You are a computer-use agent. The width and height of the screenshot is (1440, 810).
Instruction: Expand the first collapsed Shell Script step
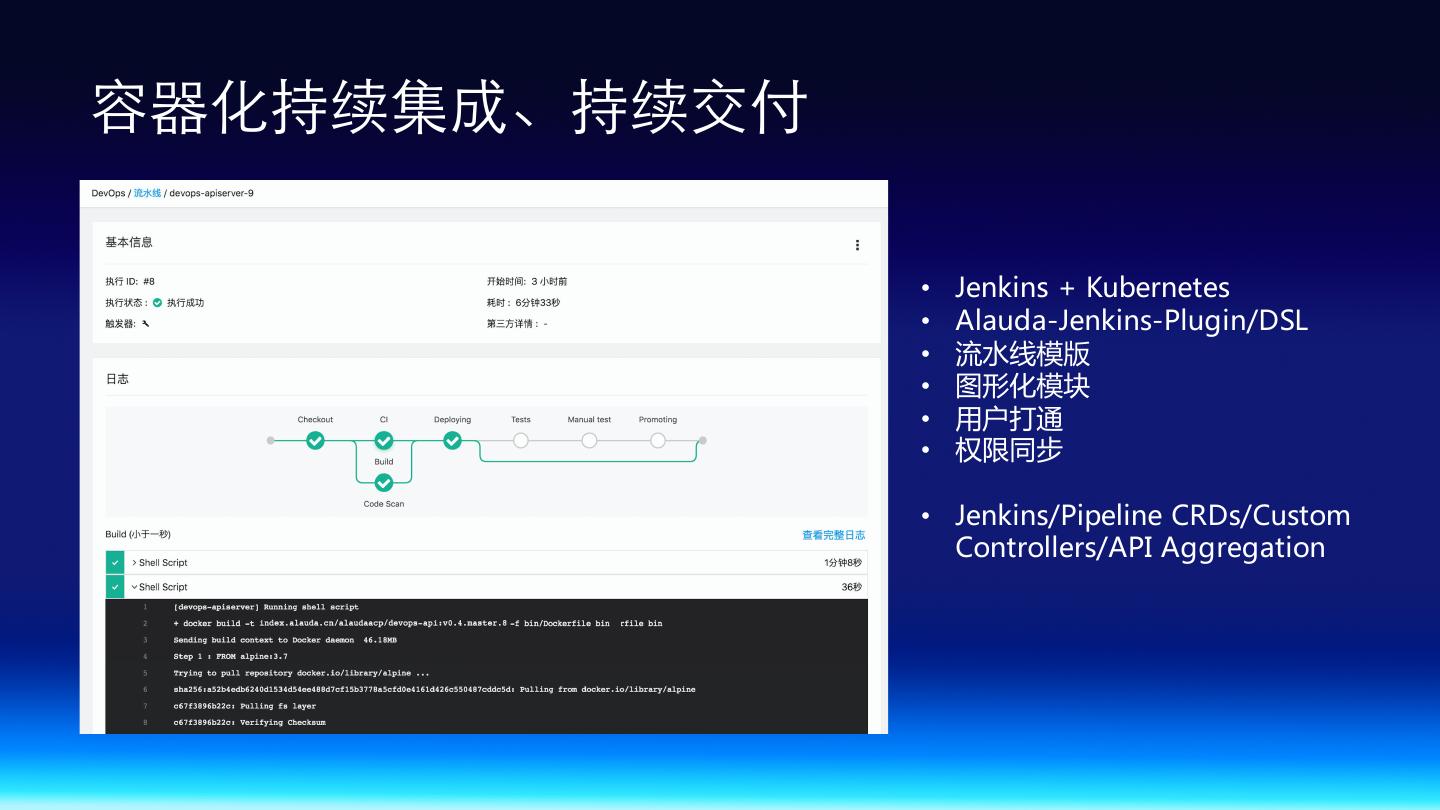pyautogui.click(x=134, y=563)
